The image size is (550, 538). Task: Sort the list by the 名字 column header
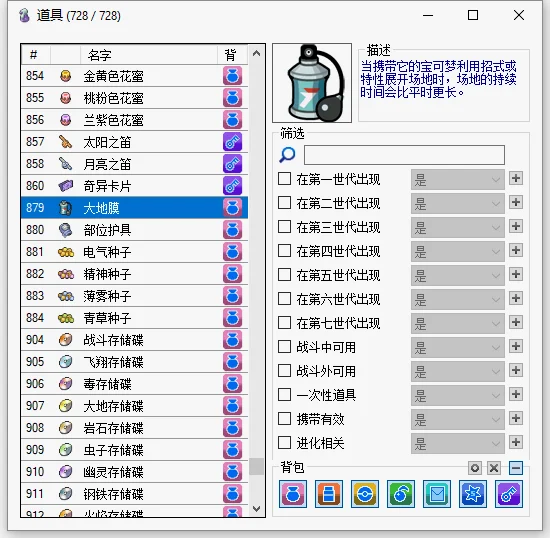coord(149,55)
